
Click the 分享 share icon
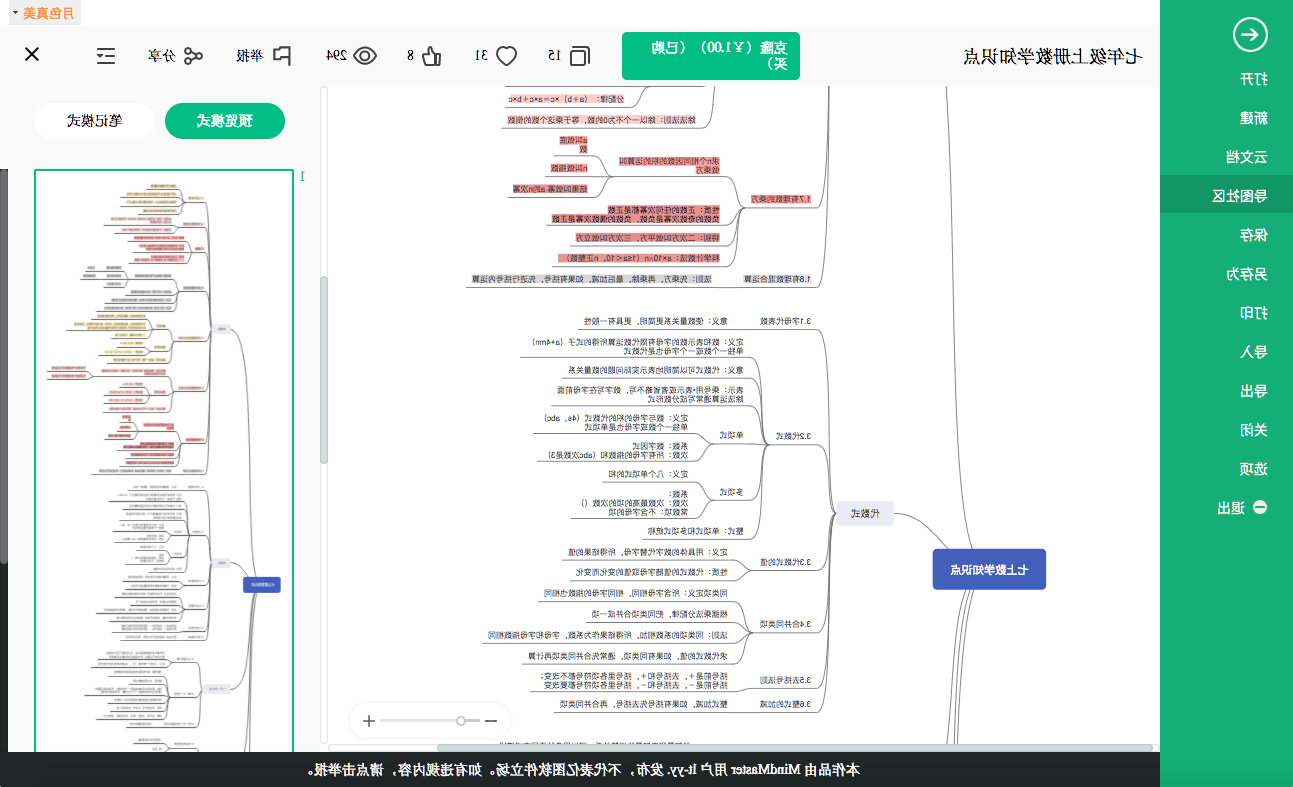pos(193,55)
